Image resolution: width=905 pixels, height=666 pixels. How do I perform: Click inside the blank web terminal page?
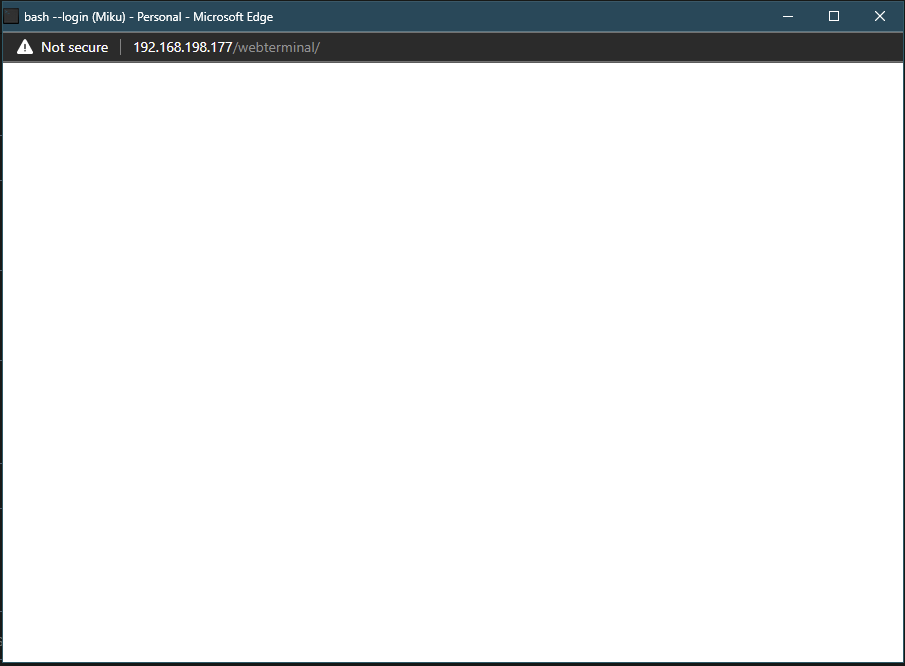(x=452, y=362)
